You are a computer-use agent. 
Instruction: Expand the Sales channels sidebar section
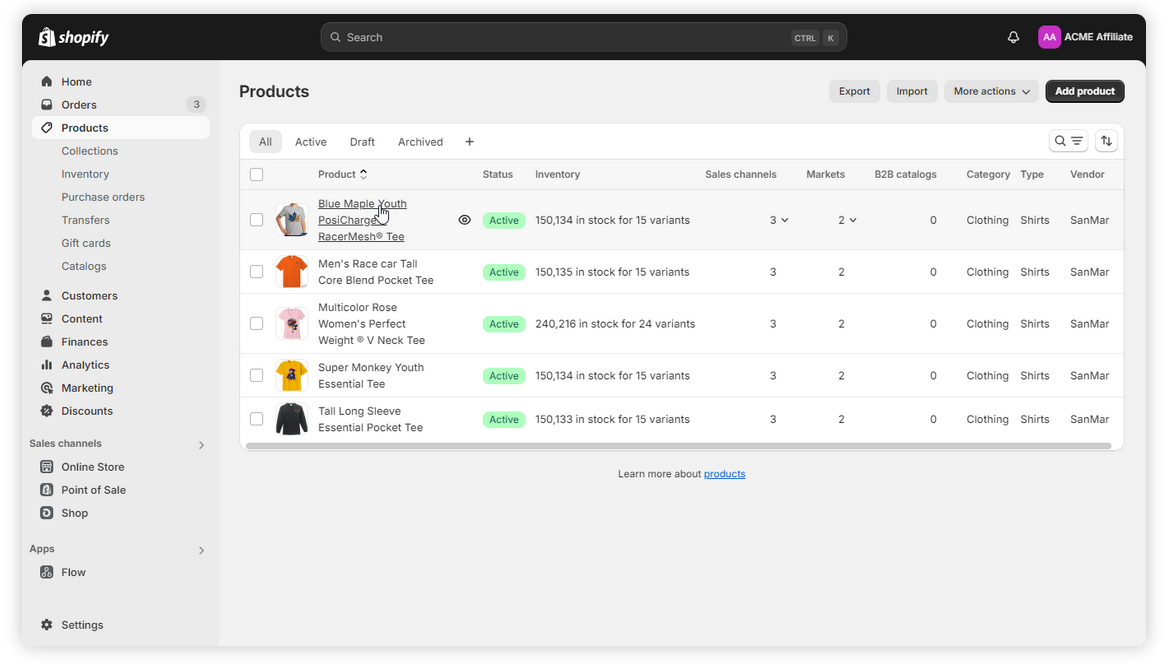(x=201, y=445)
